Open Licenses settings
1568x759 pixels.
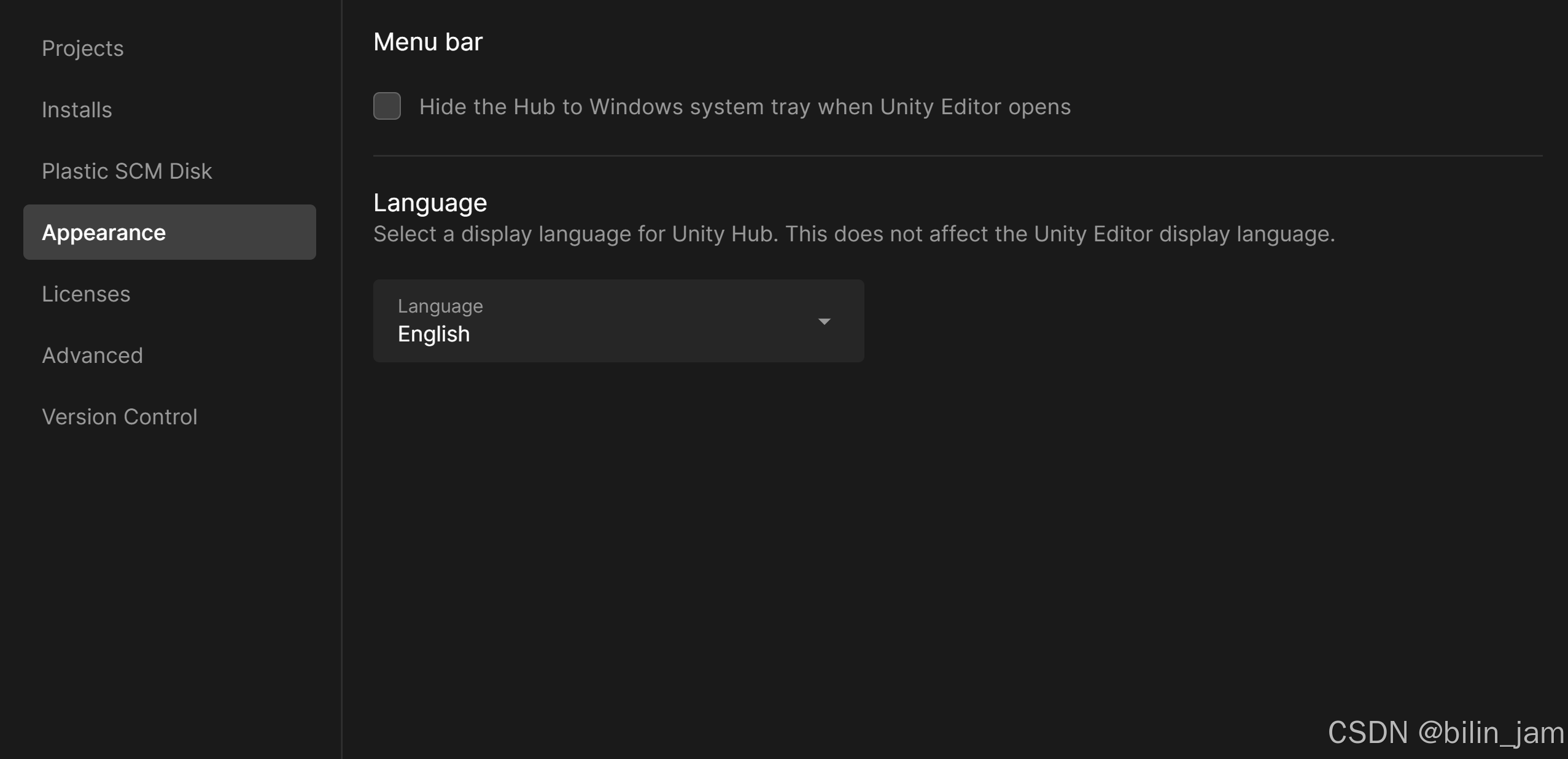point(86,294)
